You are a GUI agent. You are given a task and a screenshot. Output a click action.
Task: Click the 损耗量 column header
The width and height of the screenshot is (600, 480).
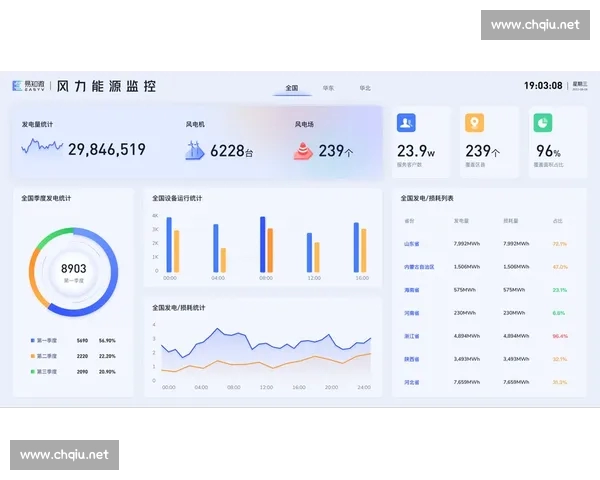pyautogui.click(x=510, y=221)
